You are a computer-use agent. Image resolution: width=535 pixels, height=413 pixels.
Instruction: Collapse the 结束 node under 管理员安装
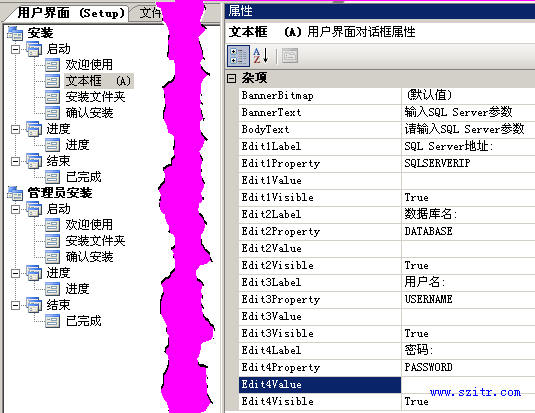point(15,305)
